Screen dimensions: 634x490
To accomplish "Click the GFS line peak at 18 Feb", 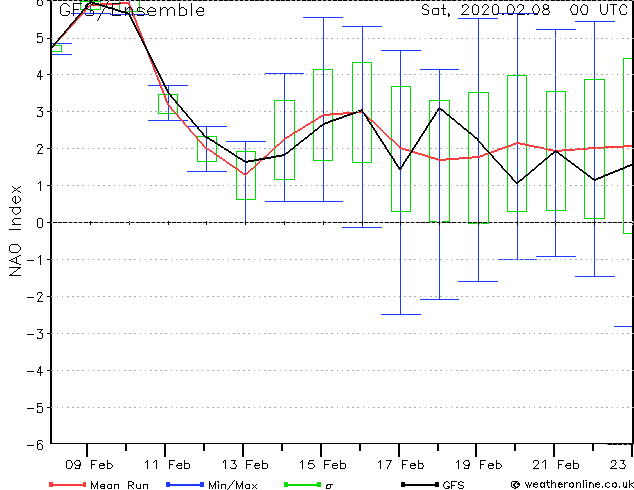I will tap(440, 108).
